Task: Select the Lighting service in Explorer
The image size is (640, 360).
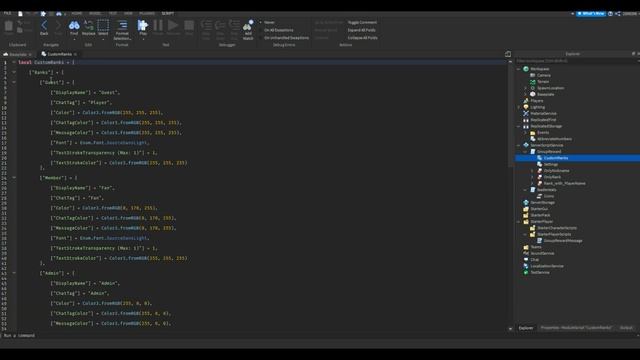Action: point(538,107)
